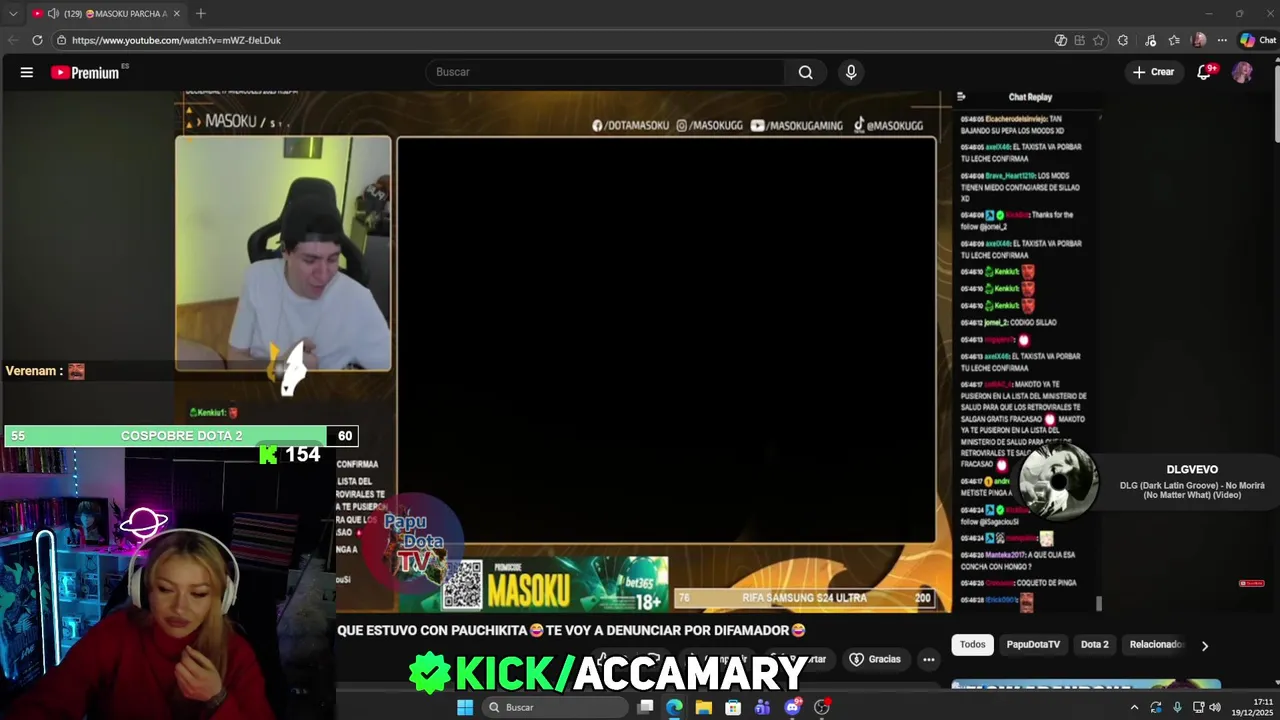The image size is (1280, 720).
Task: Open the browser extensions icon
Action: [1123, 40]
